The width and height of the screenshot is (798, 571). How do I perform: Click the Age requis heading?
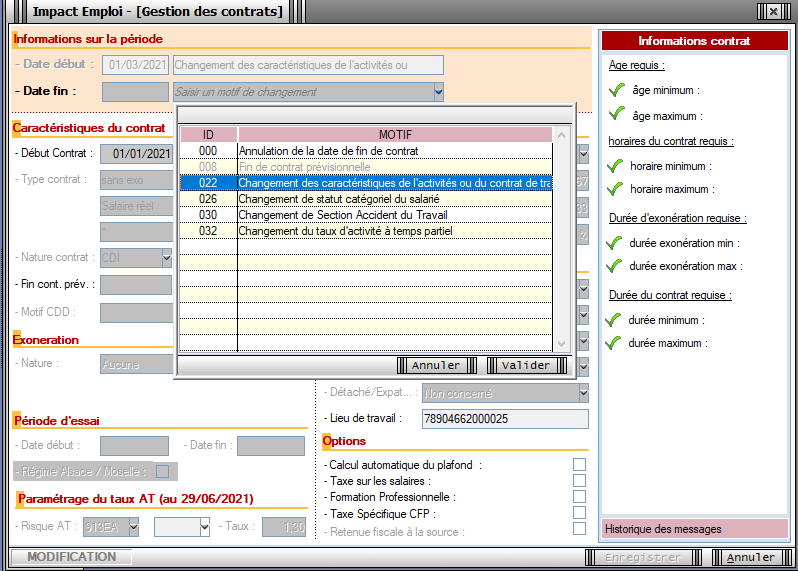click(x=637, y=65)
